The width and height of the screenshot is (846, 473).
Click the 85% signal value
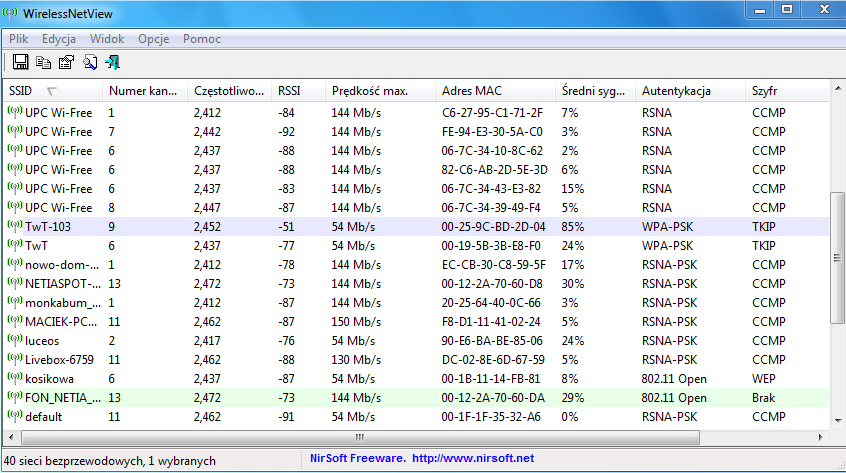[572, 227]
